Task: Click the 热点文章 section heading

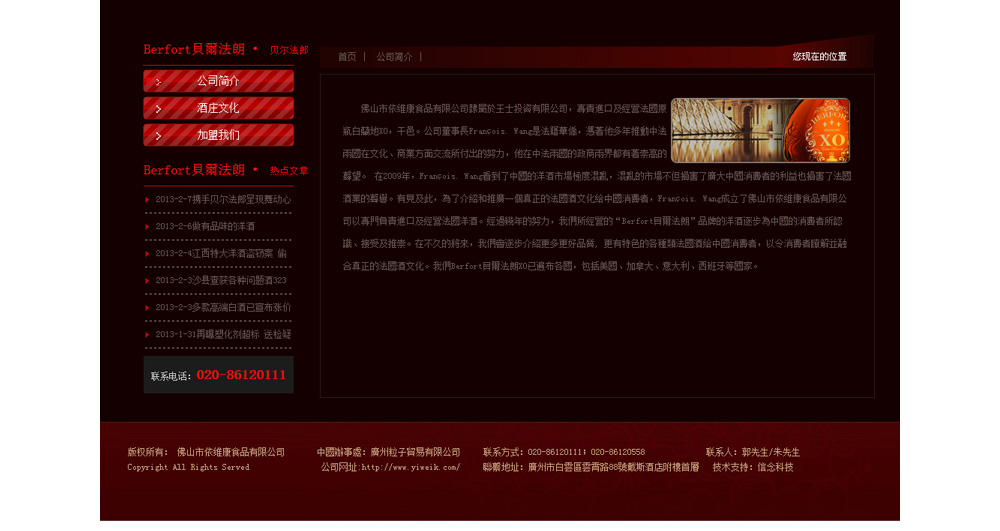Action: coord(289,171)
